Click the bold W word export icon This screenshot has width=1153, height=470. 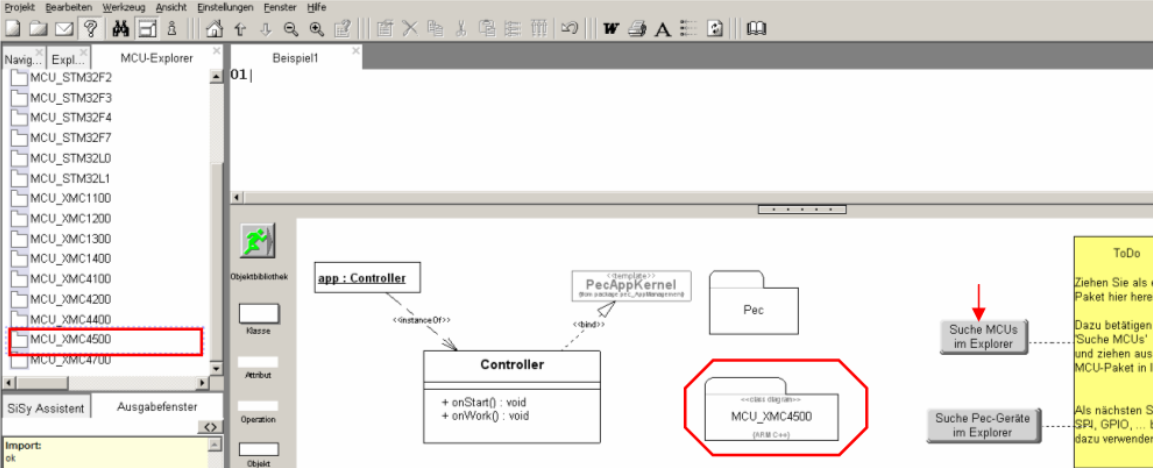[611, 28]
